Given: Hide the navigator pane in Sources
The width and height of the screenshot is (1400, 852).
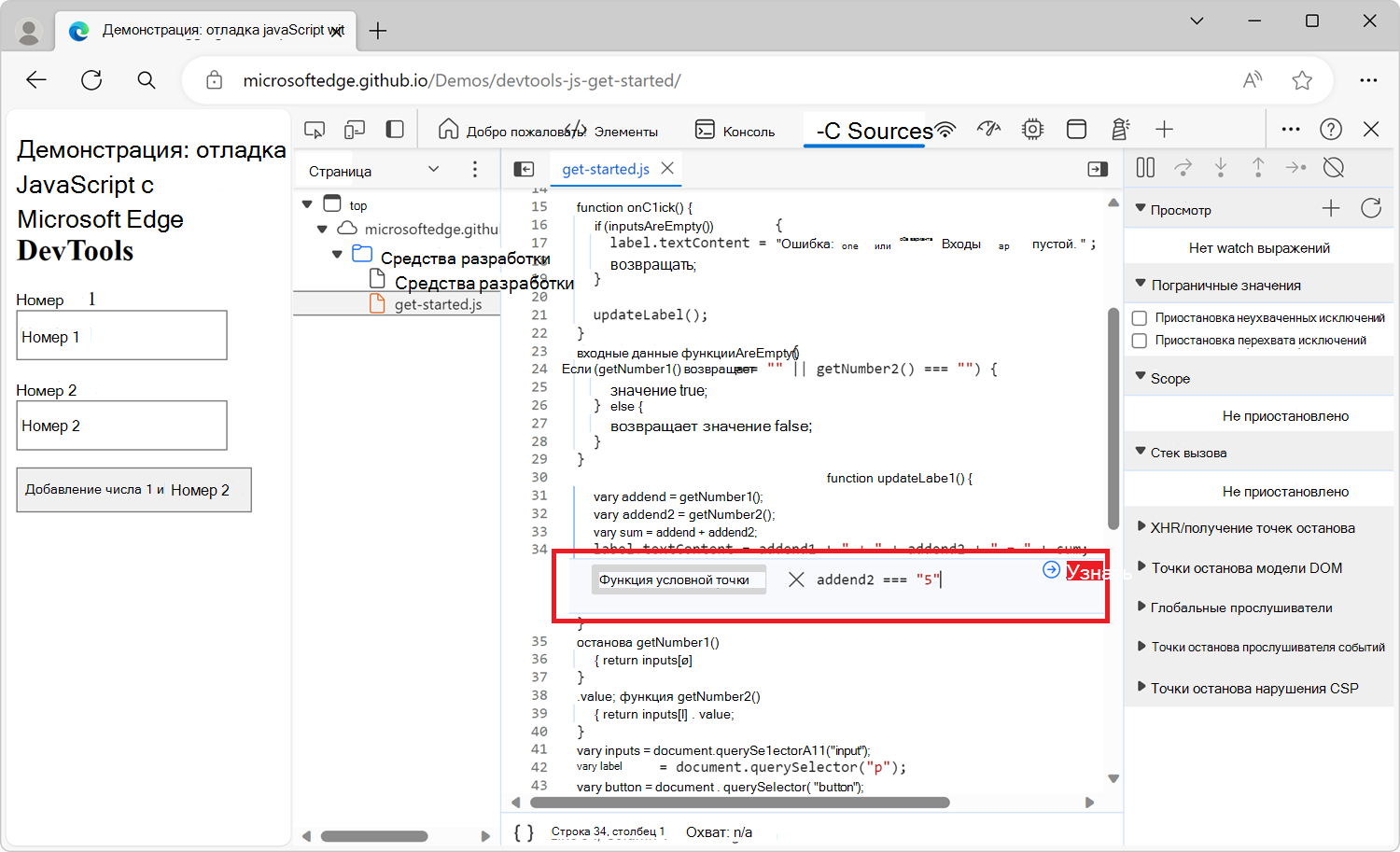Looking at the screenshot, I should pos(525,169).
